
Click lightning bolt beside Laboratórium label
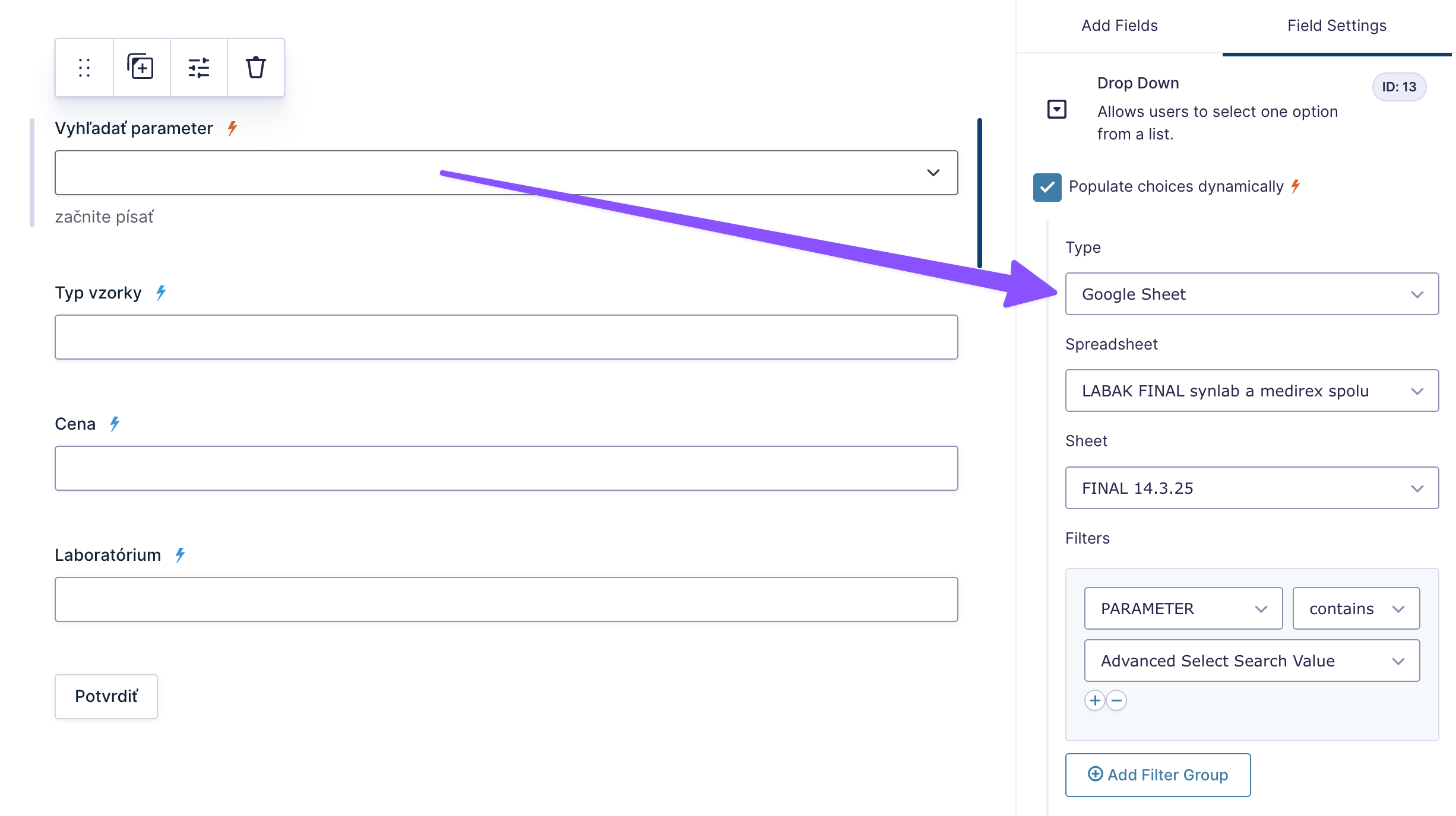180,555
